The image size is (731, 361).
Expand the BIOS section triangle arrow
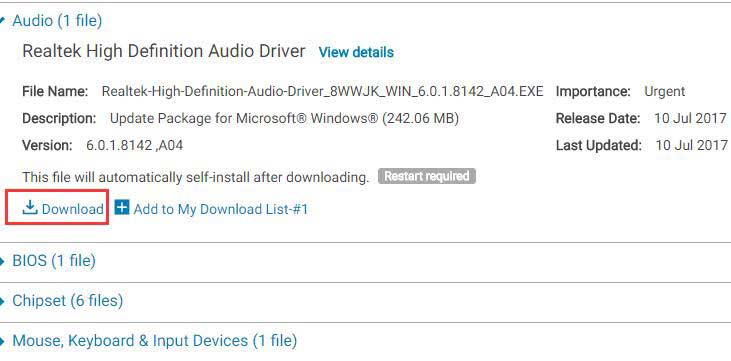click(x=2, y=261)
